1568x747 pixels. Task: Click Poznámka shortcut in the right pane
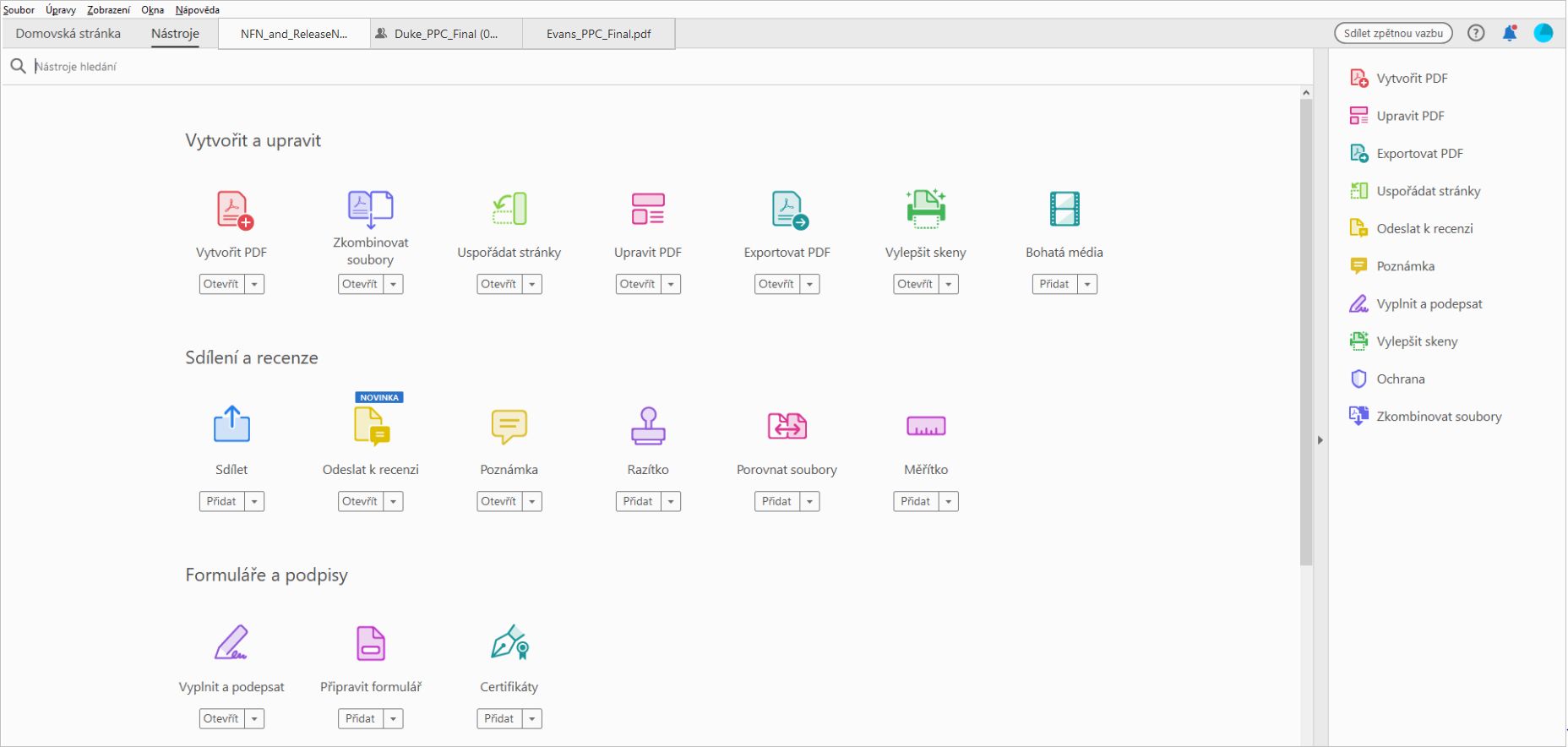click(x=1392, y=266)
